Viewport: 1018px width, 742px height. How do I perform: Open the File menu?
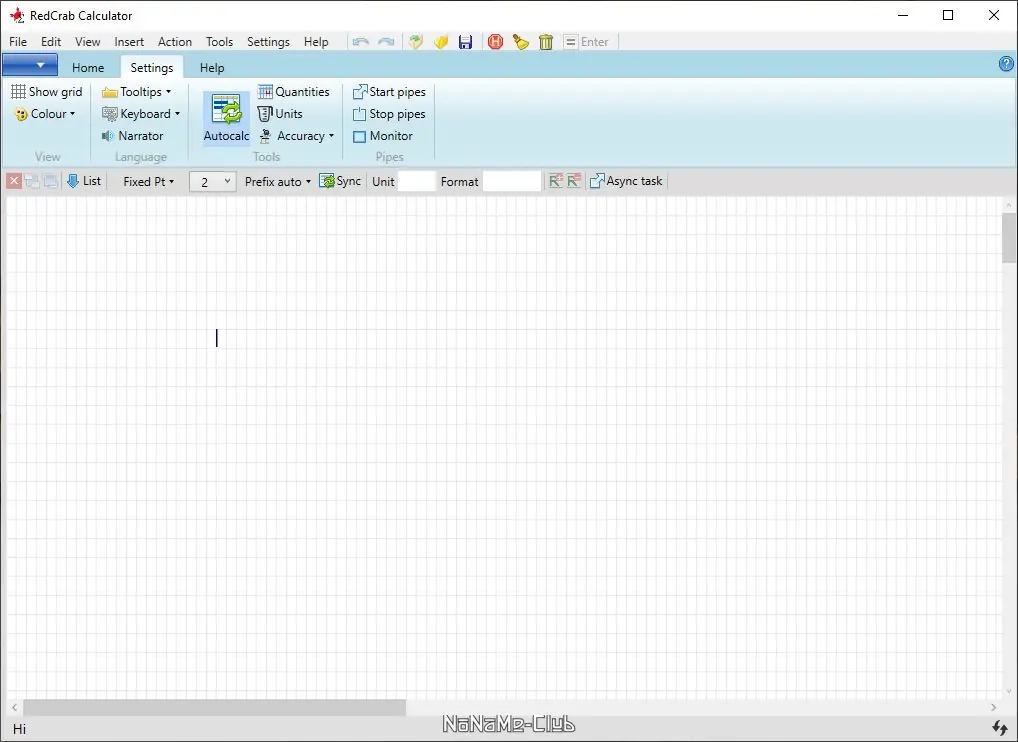pos(18,42)
